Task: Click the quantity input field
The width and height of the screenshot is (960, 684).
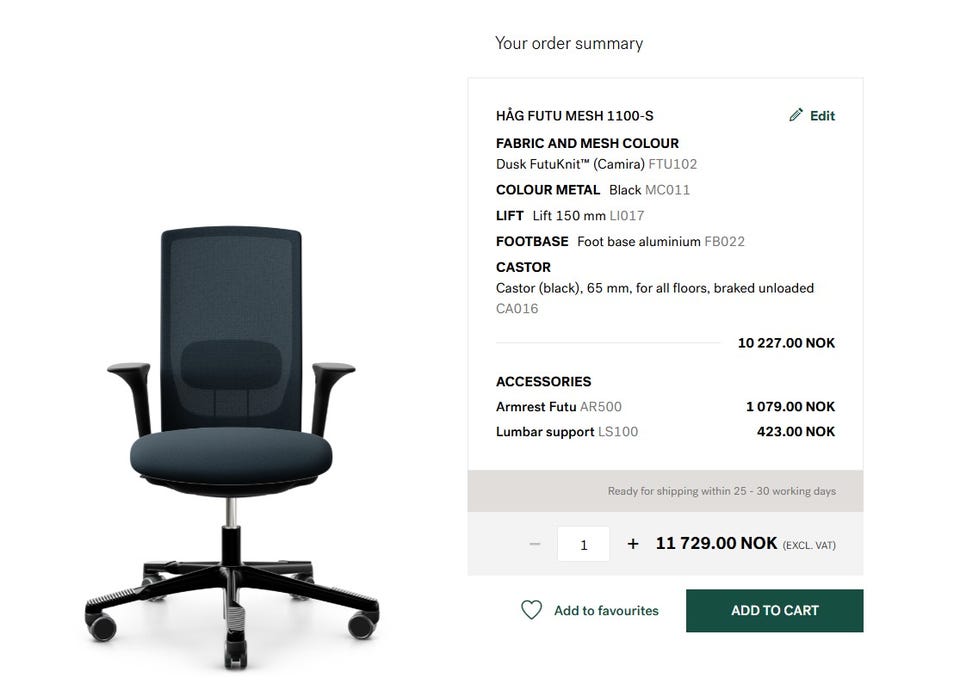Action: click(x=583, y=544)
